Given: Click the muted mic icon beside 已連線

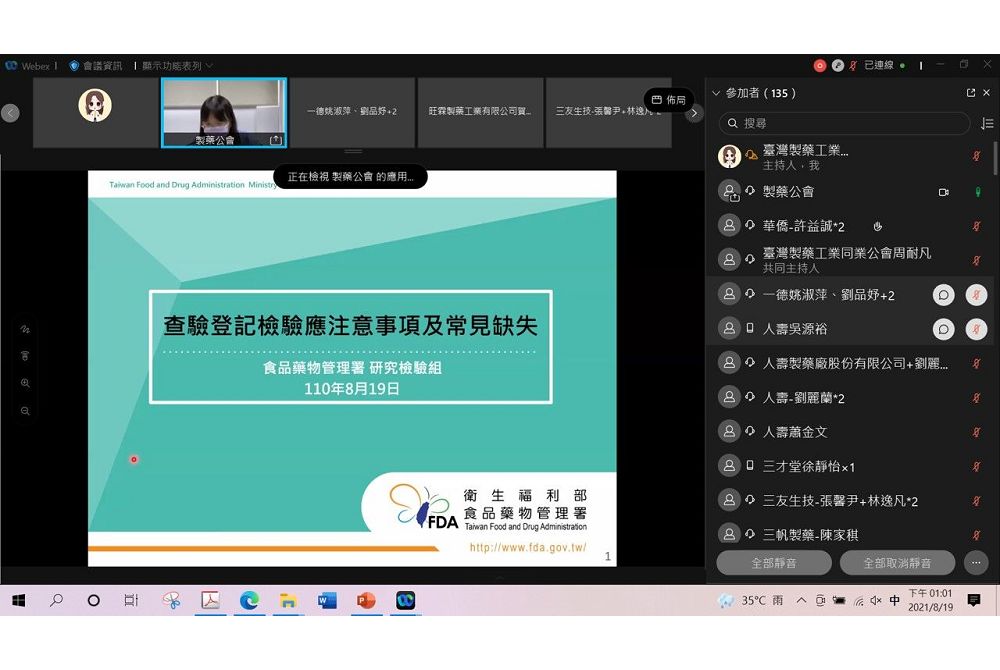Looking at the screenshot, I should coord(853,66).
